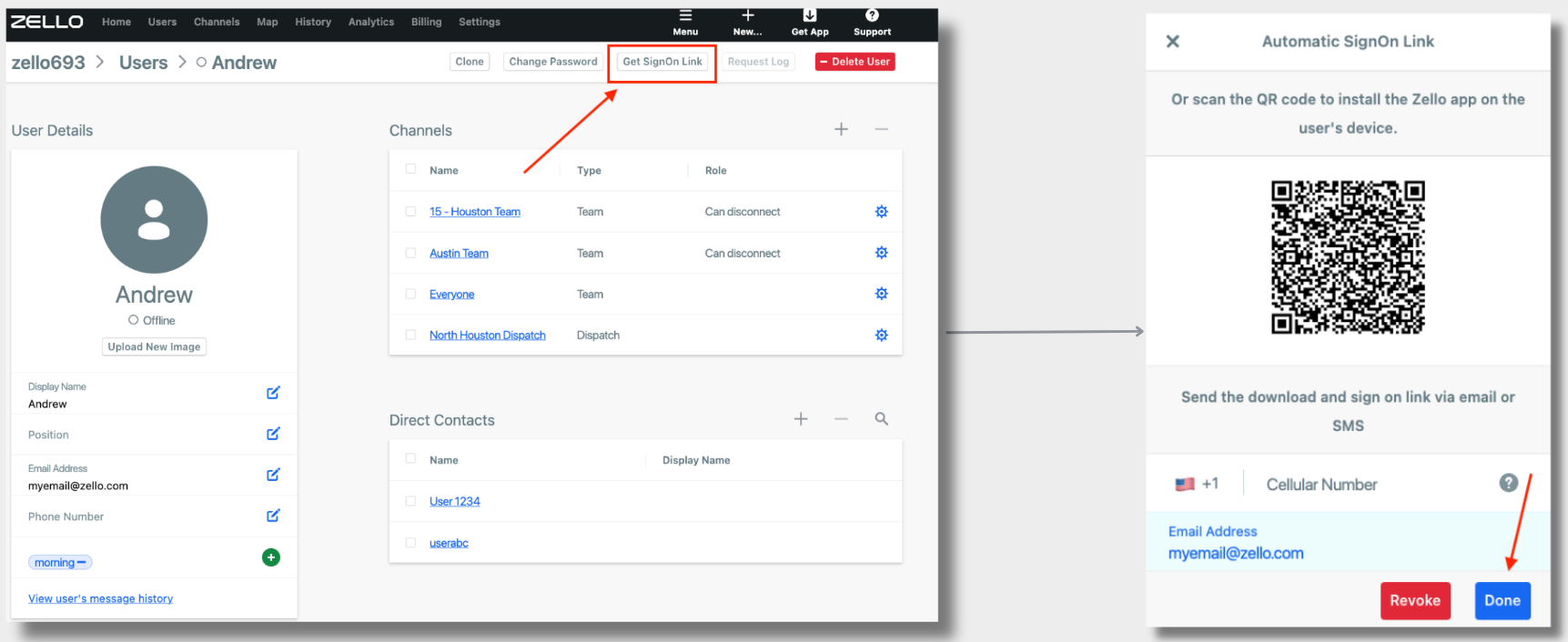Image resolution: width=1568 pixels, height=642 pixels.
Task: Check the Everyone channel checkbox
Action: pos(410,294)
